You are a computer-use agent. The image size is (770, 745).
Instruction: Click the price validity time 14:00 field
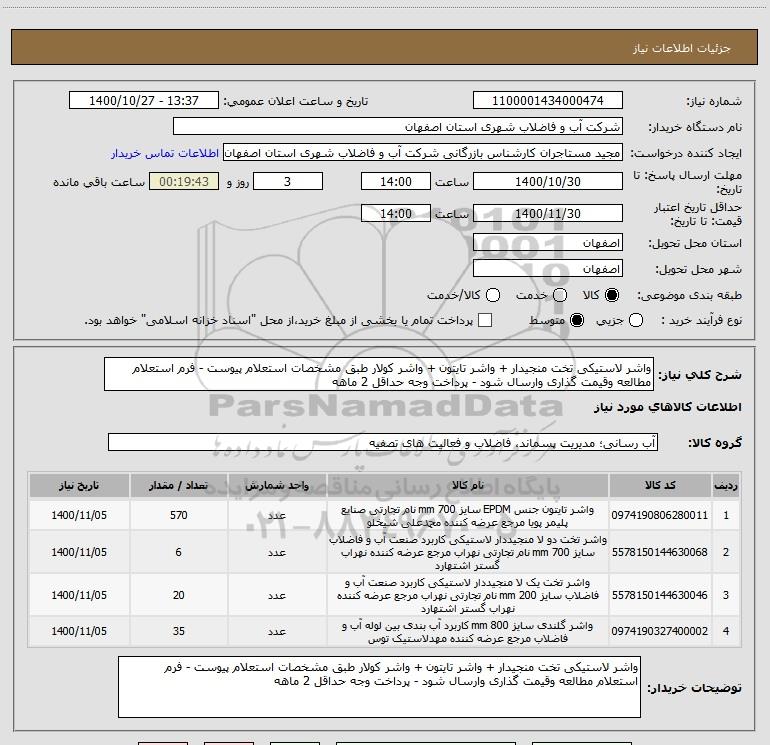pos(396,213)
